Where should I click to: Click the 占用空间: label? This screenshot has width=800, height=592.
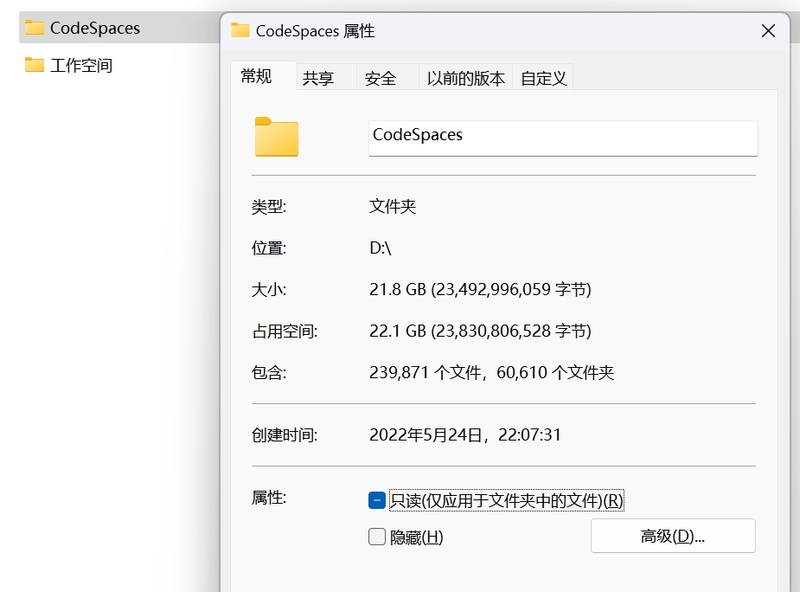click(x=285, y=331)
